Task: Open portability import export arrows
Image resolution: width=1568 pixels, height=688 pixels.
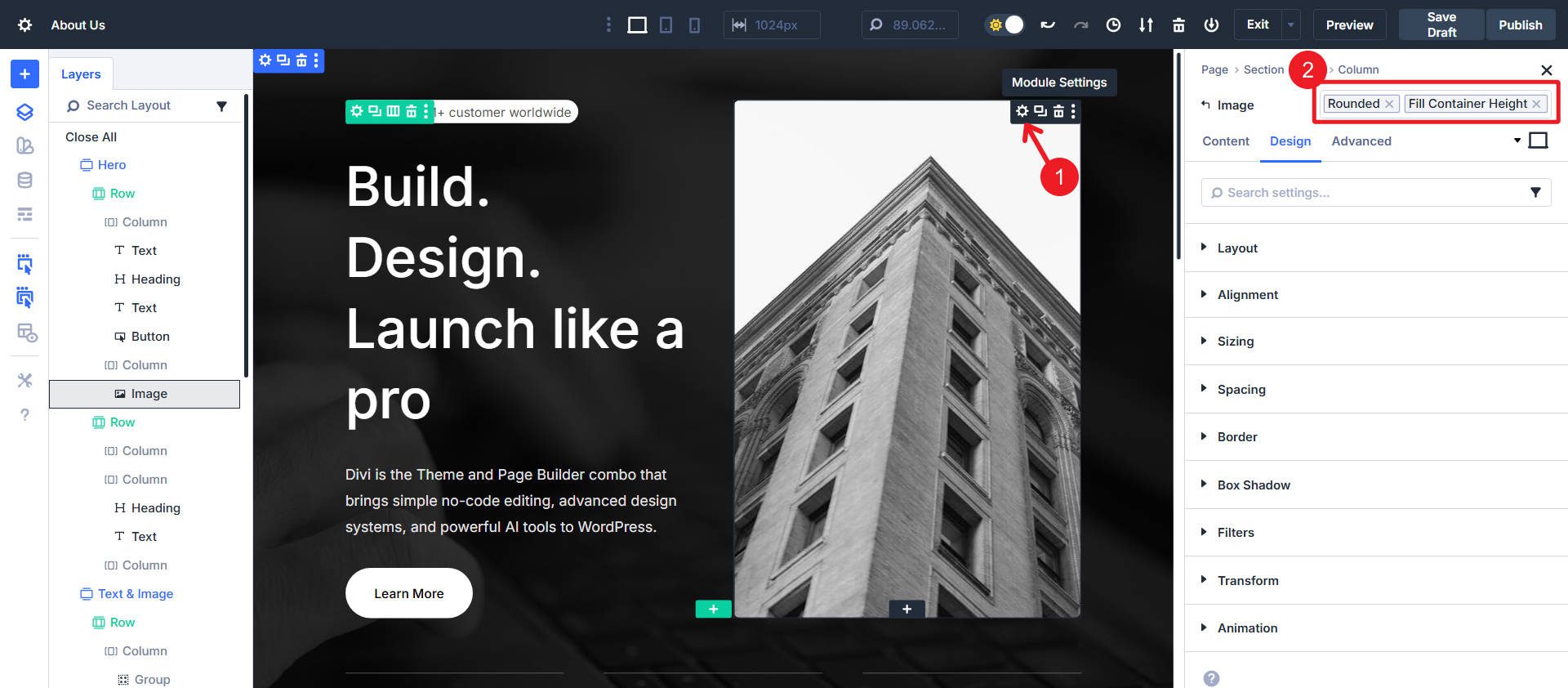Action: 1146,25
